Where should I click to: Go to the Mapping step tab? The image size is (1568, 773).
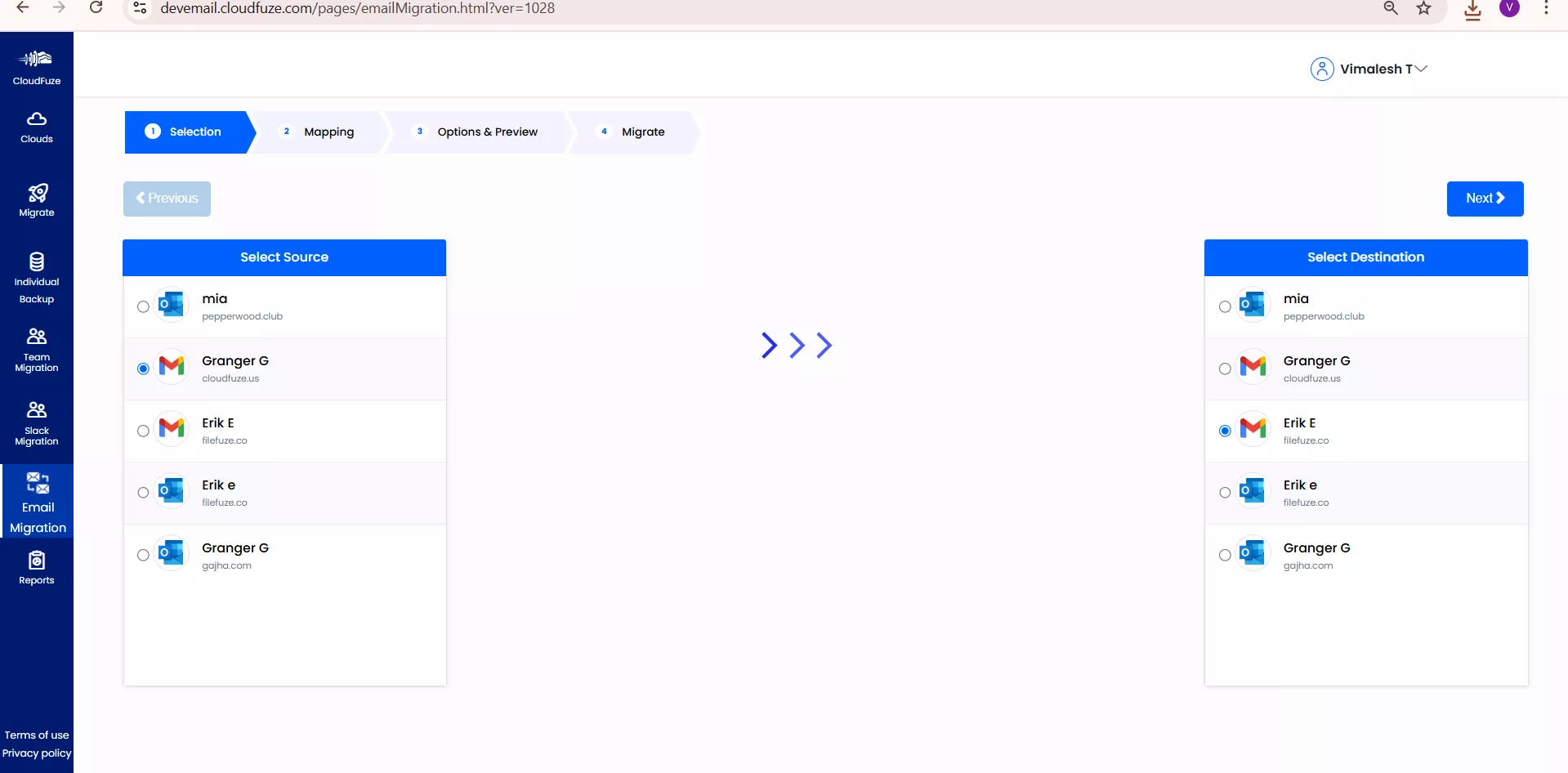(319, 132)
